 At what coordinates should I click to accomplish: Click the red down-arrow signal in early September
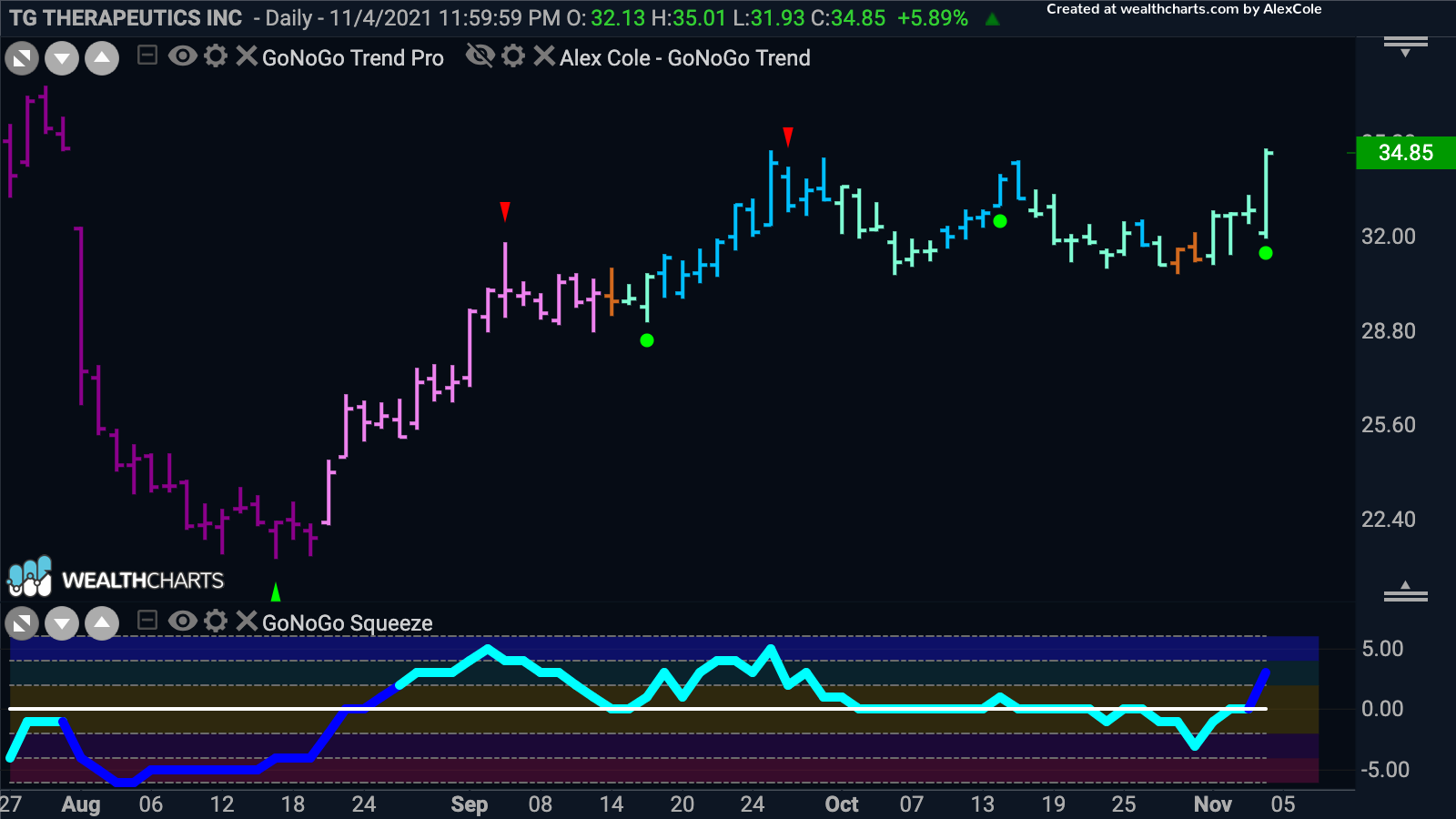coord(505,212)
